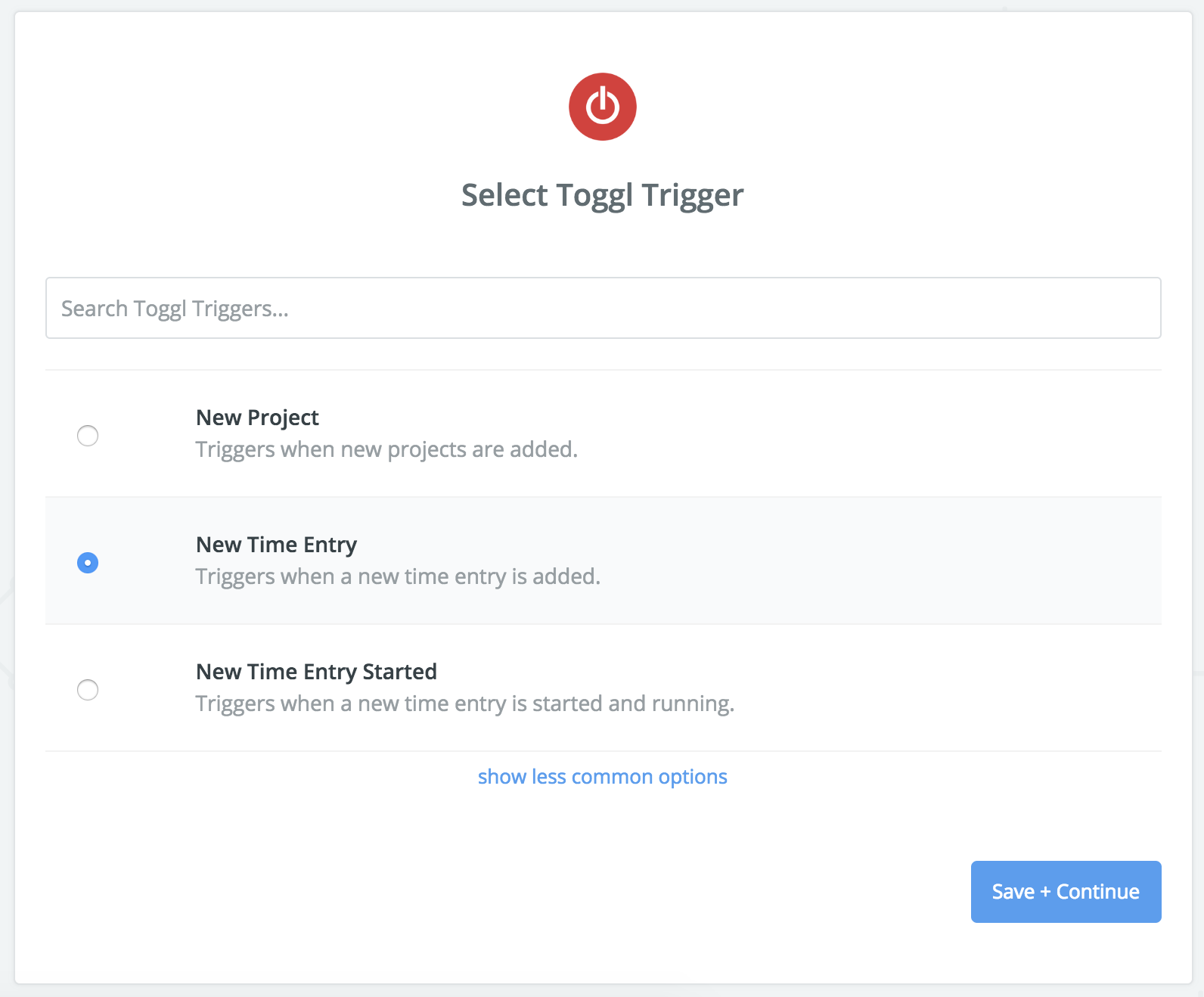This screenshot has width=1204, height=997.
Task: Click the 'New Project' trigger title
Action: pyautogui.click(x=257, y=418)
